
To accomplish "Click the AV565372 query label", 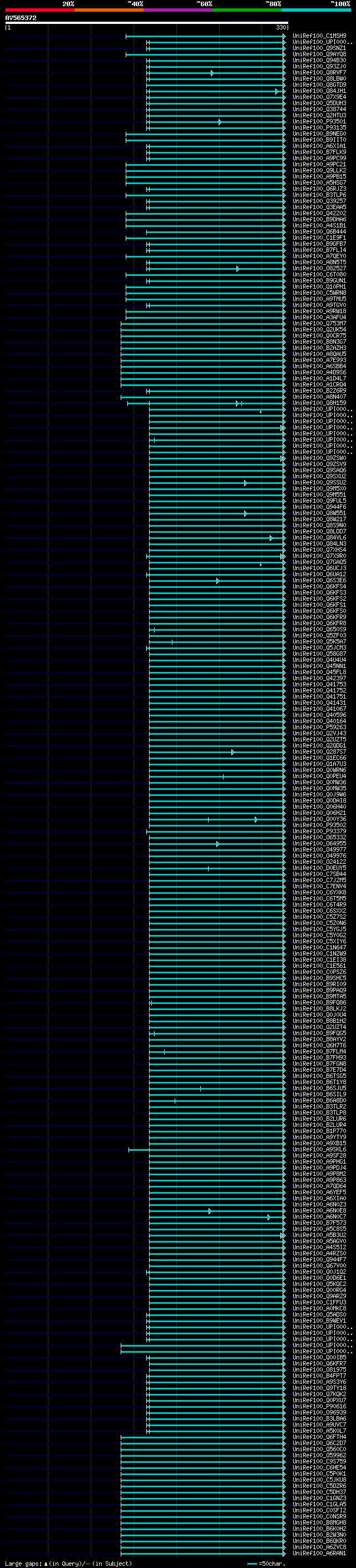I will [x=21, y=18].
